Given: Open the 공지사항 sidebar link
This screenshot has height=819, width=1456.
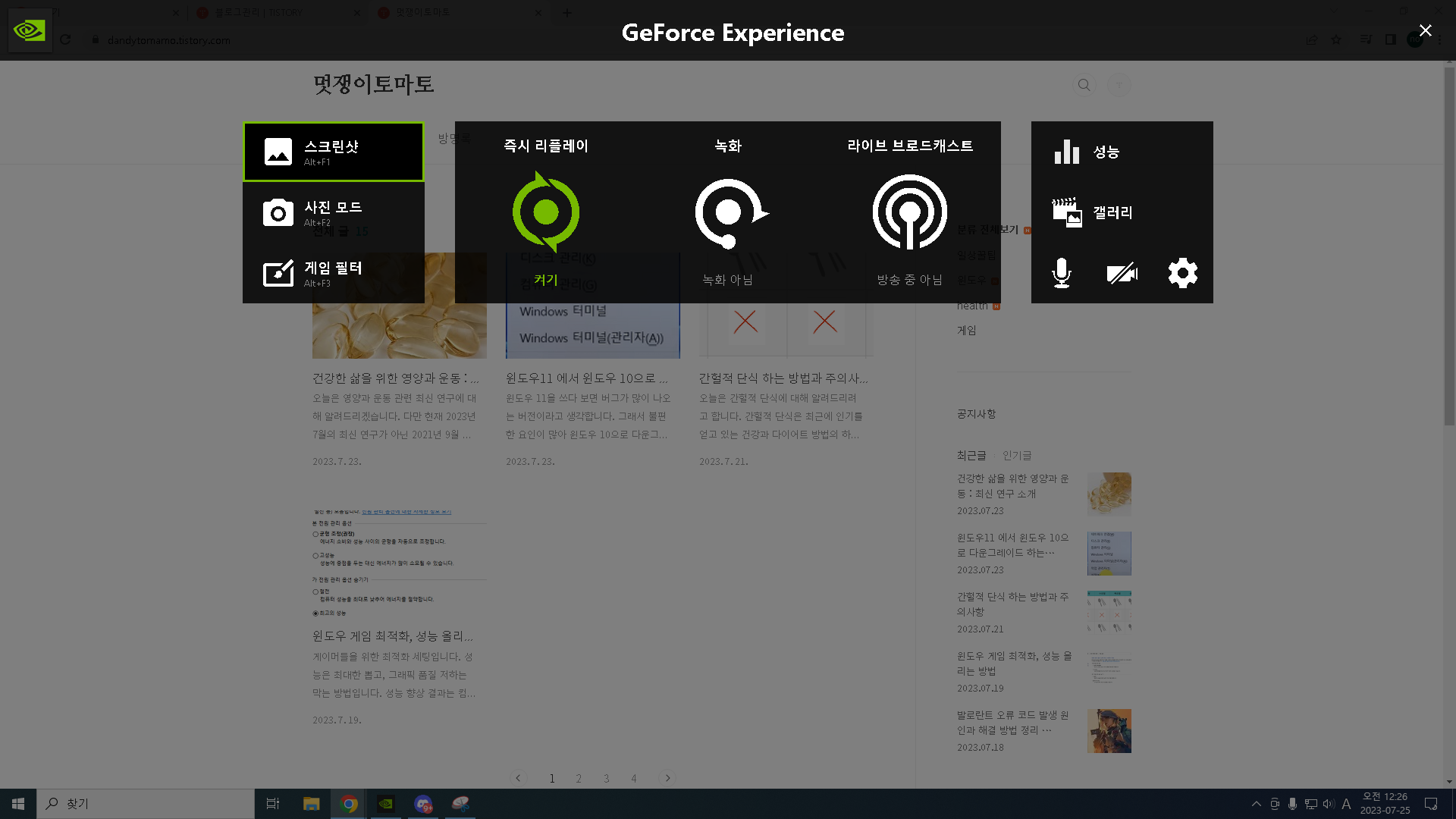Looking at the screenshot, I should [977, 413].
